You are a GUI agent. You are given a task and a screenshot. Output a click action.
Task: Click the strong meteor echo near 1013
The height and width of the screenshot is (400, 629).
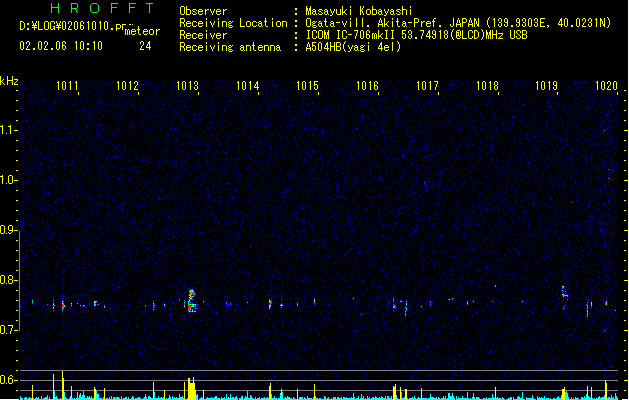(x=192, y=301)
